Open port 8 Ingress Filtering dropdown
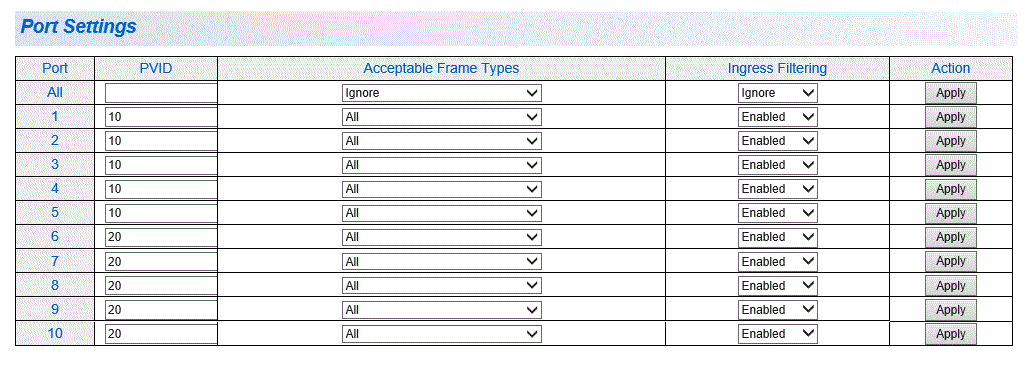Image resolution: width=1027 pixels, height=367 pixels. pyautogui.click(x=777, y=286)
